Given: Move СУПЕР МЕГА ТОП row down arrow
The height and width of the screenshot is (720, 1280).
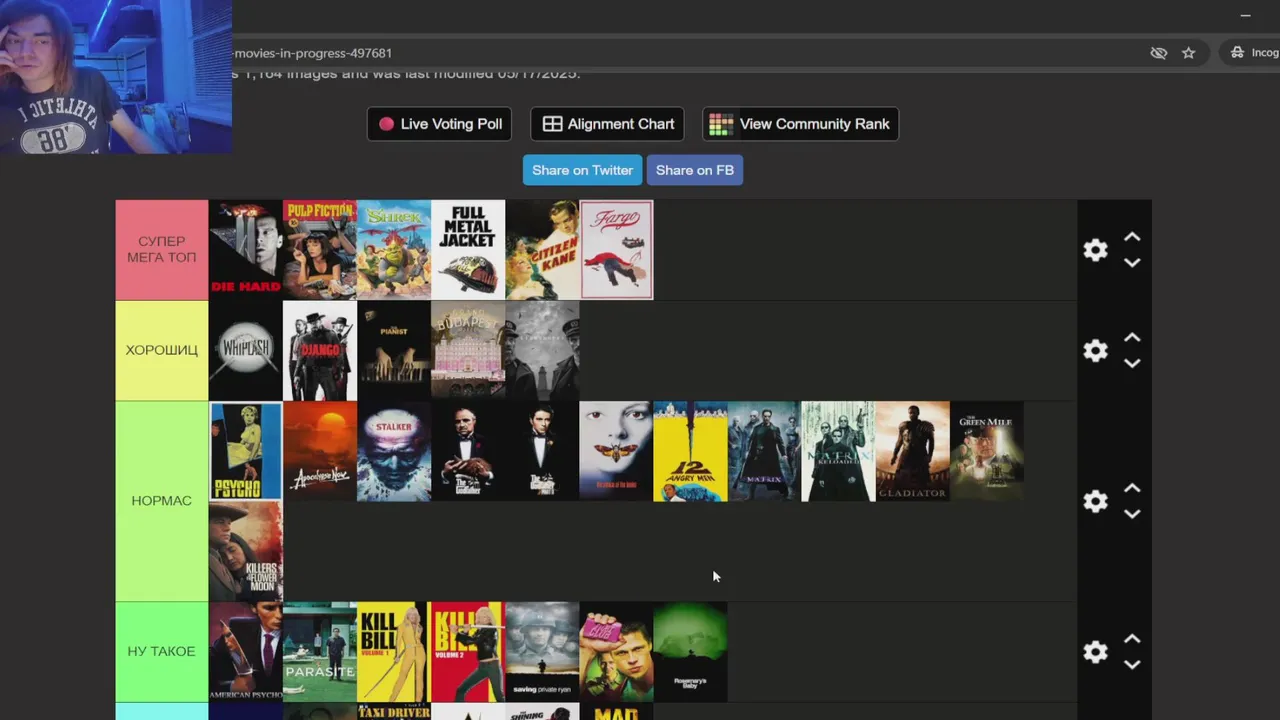Looking at the screenshot, I should tap(1132, 263).
